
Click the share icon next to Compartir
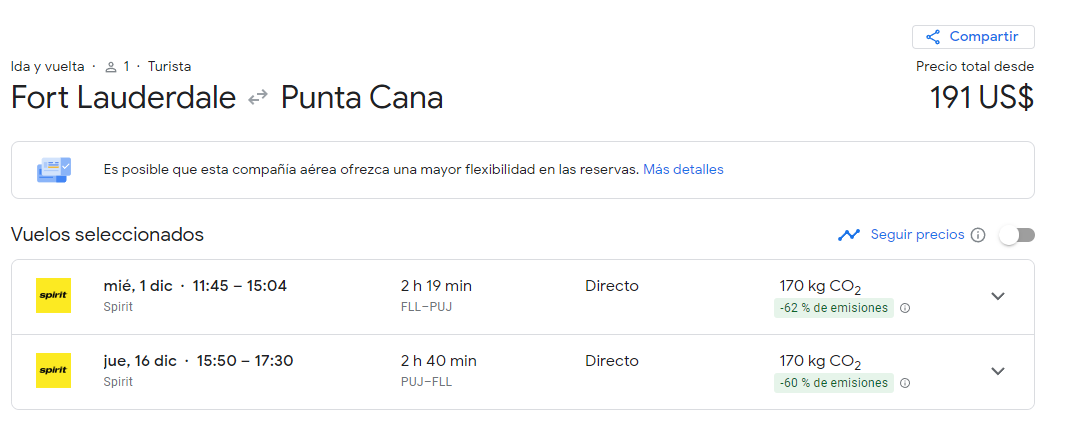point(933,37)
